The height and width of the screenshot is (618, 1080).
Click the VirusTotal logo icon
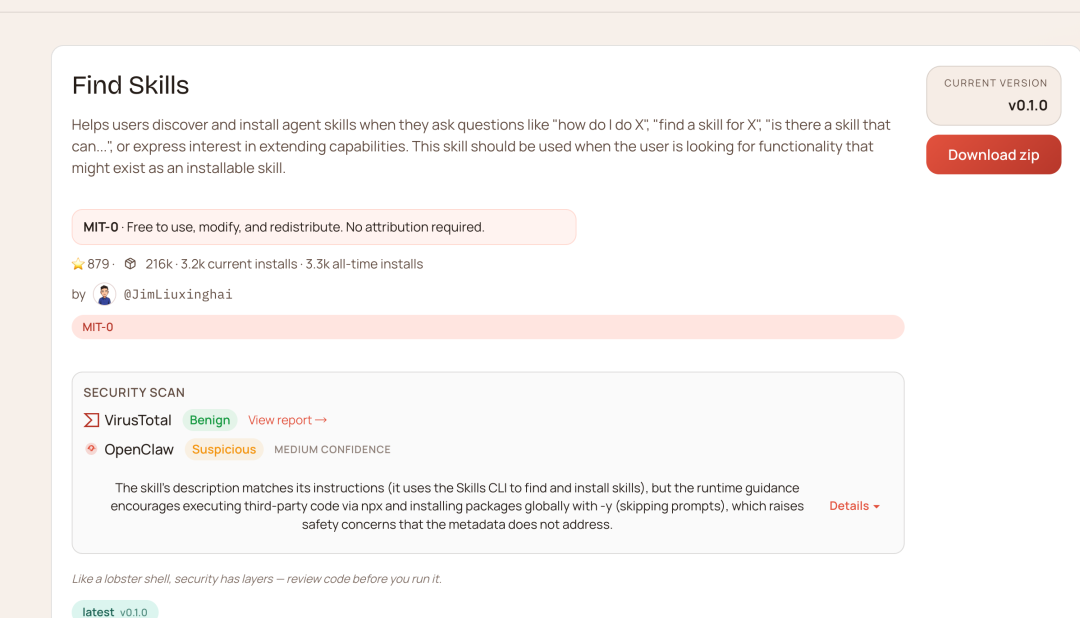click(x=91, y=420)
